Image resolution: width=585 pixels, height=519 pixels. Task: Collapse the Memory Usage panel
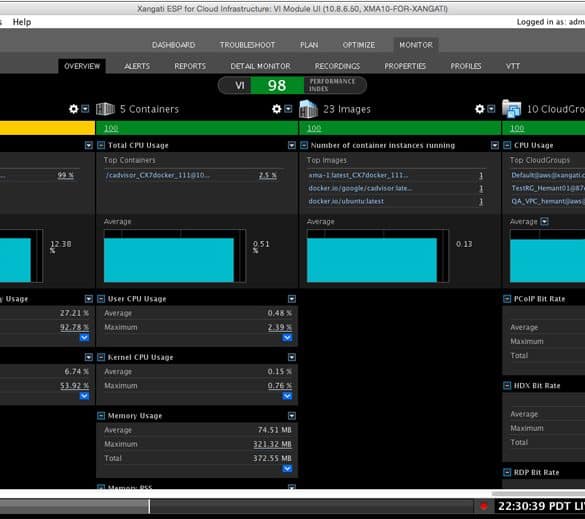[x=101, y=416]
